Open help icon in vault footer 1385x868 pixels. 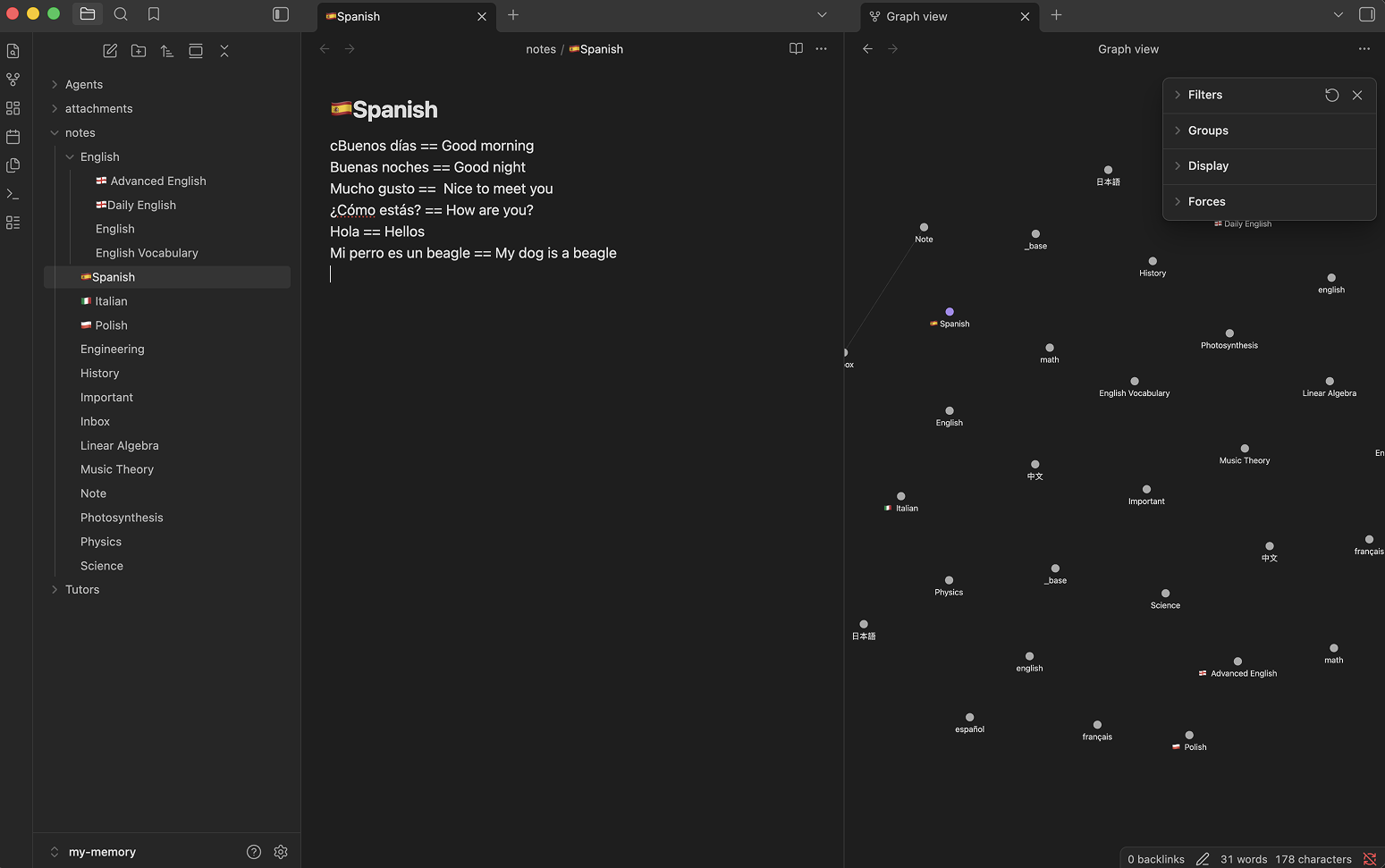[254, 852]
